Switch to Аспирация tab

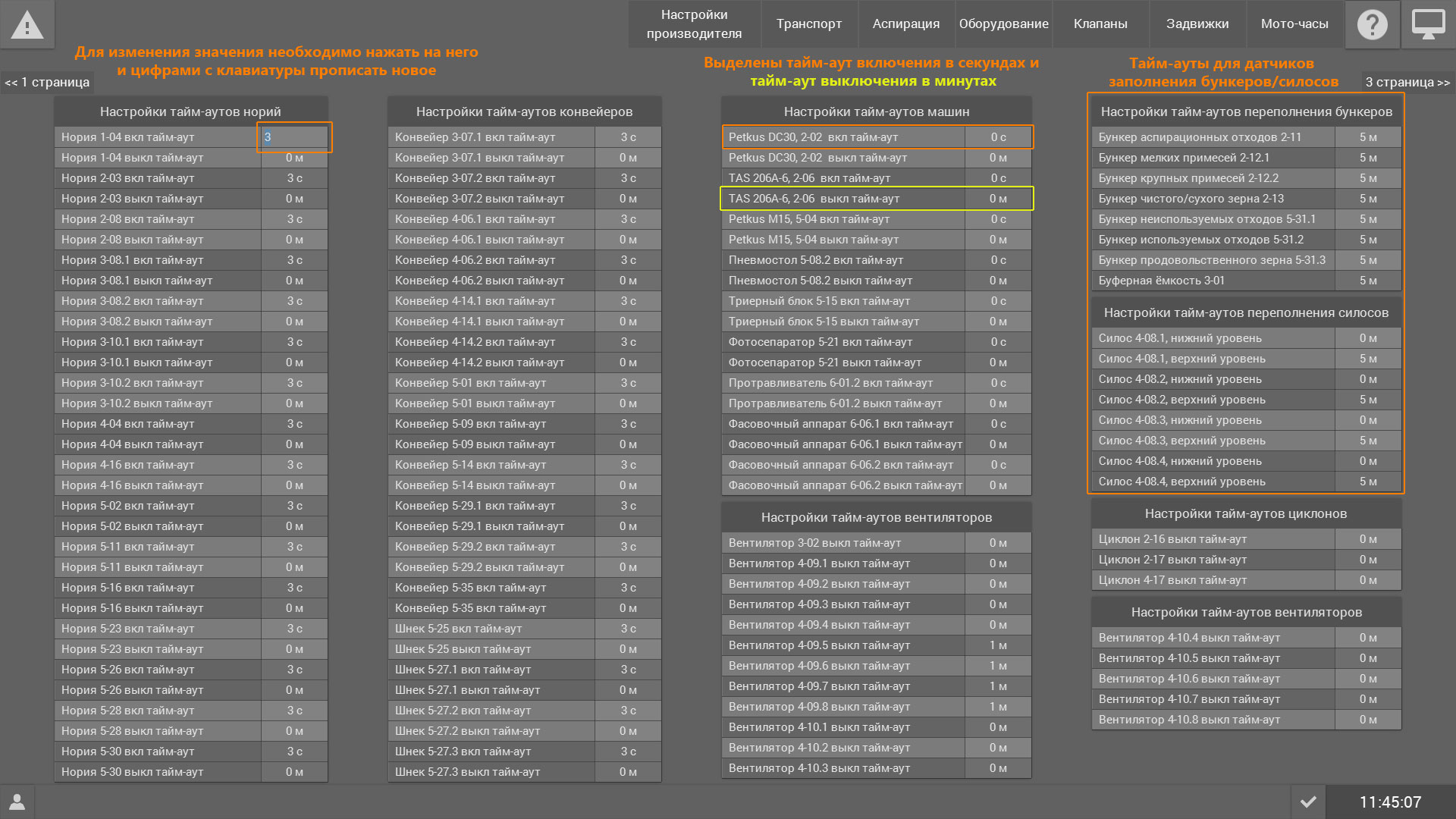[x=905, y=24]
